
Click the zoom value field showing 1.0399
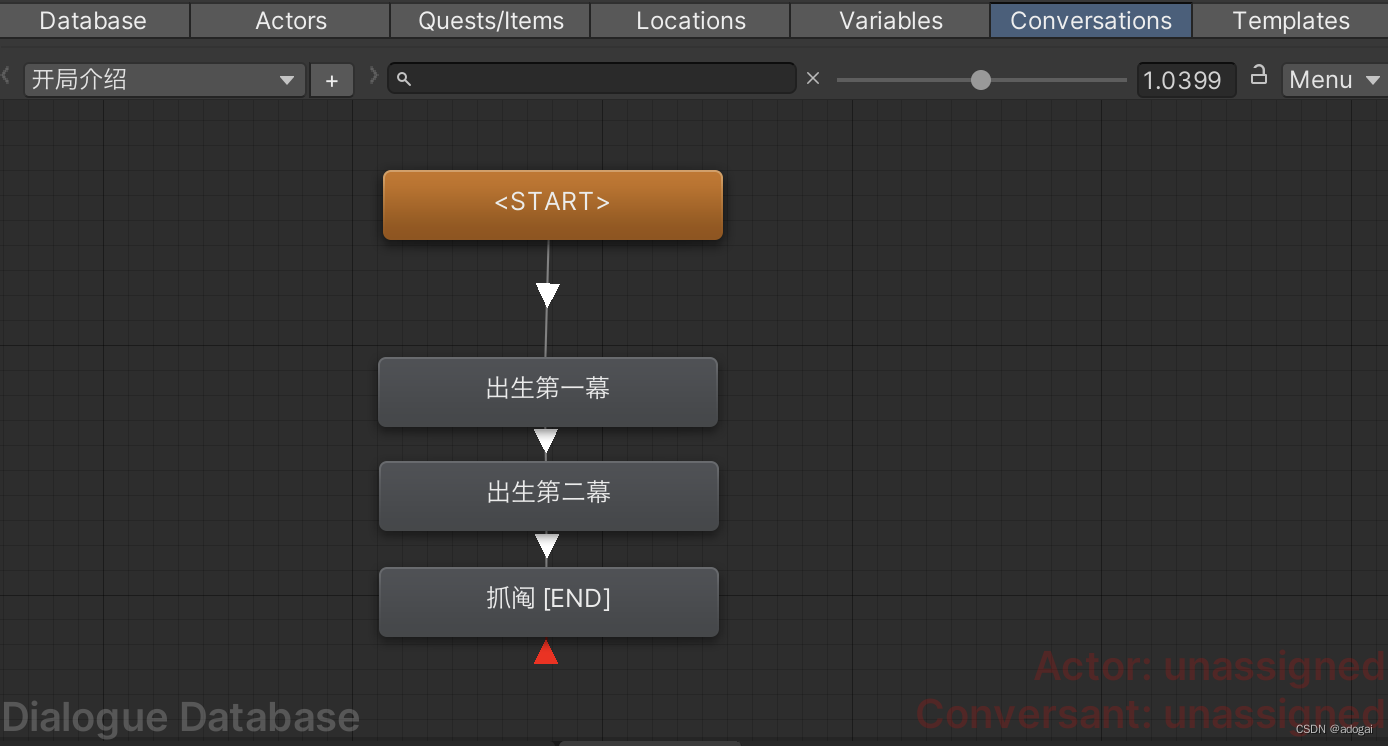pyautogui.click(x=1186, y=79)
